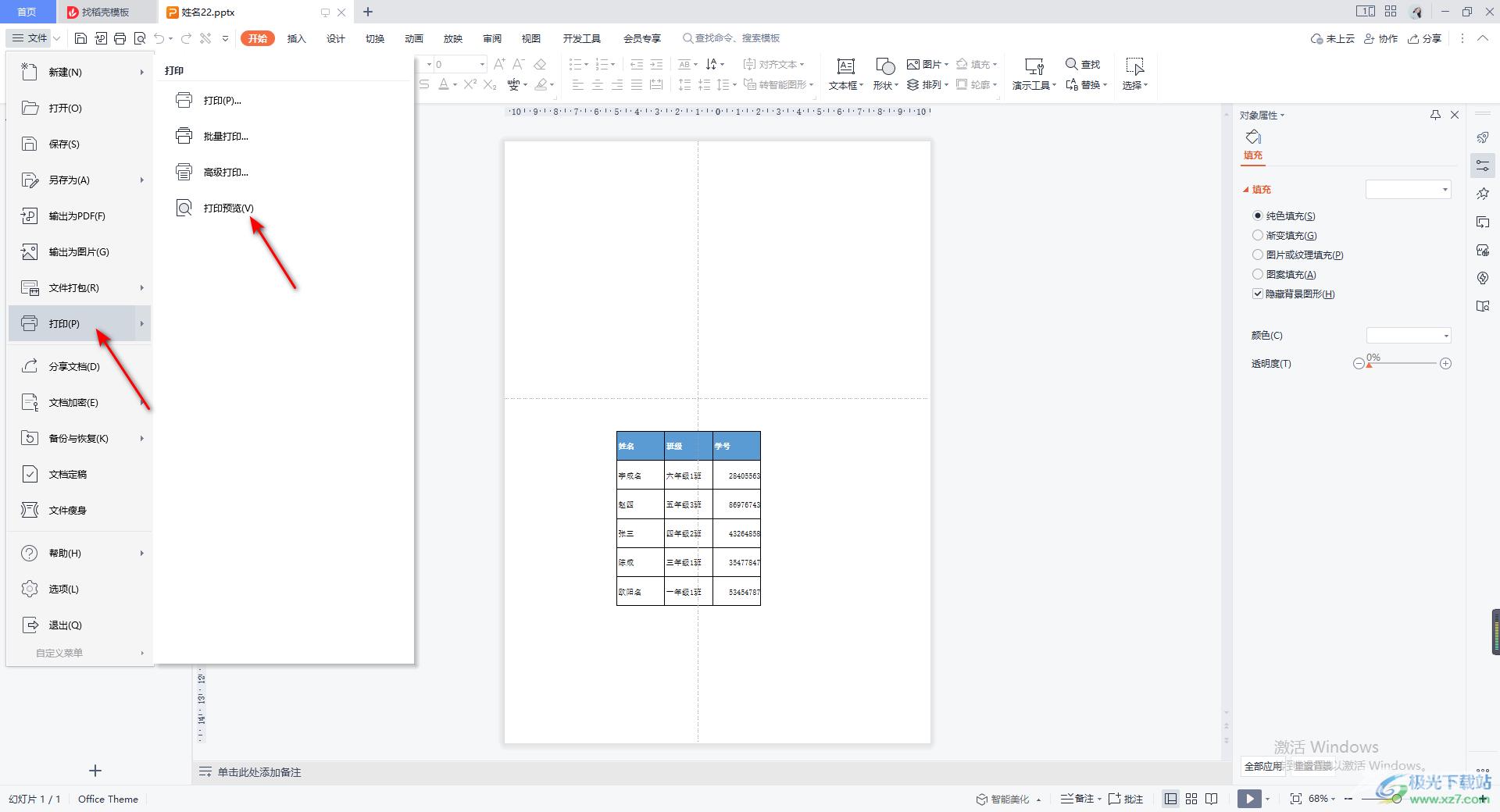Switch to Normal view icon in status bar
The height and width of the screenshot is (812, 1500).
click(x=1170, y=799)
